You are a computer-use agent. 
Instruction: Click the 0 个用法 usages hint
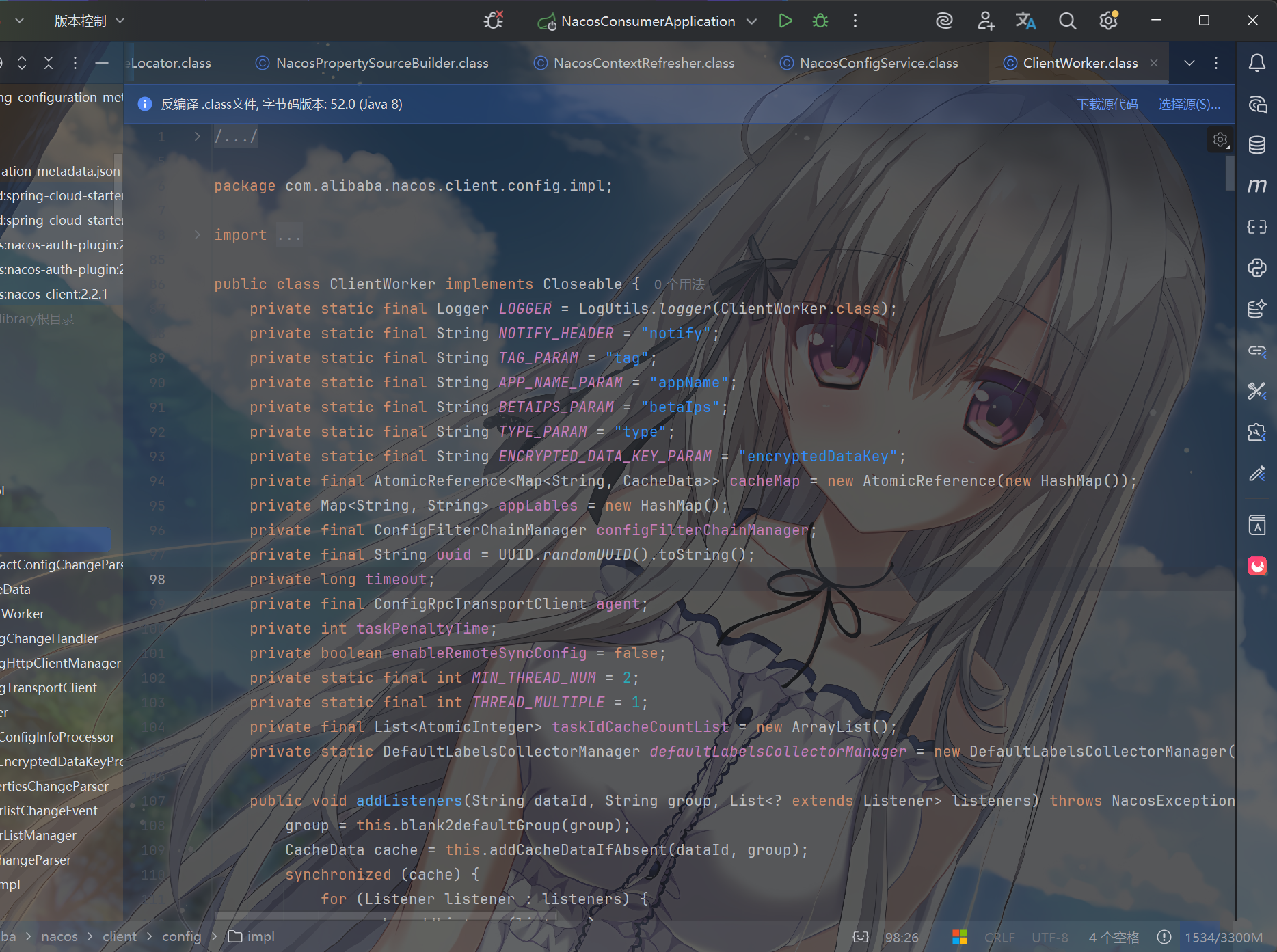[679, 284]
